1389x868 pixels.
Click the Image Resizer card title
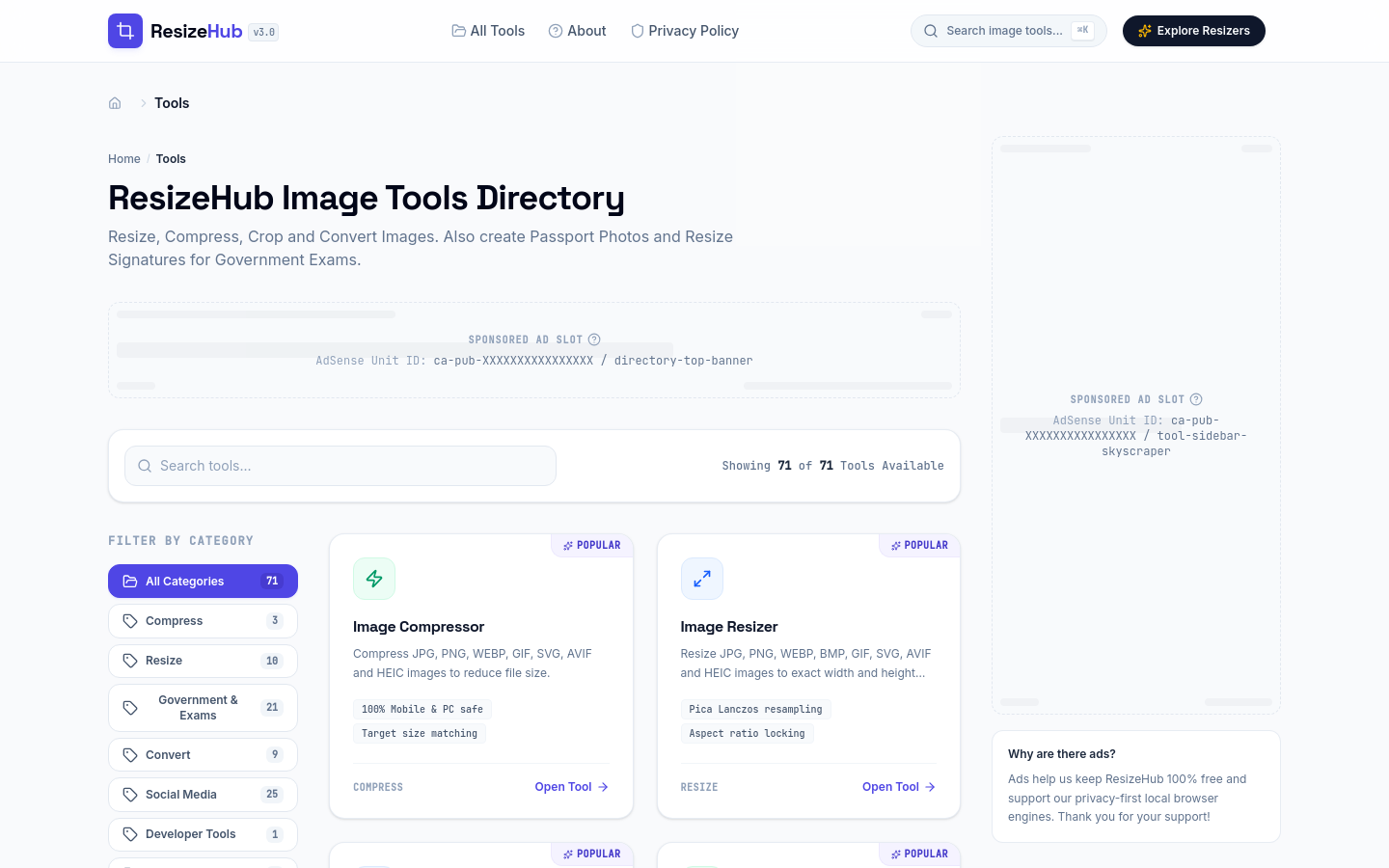[x=729, y=627]
